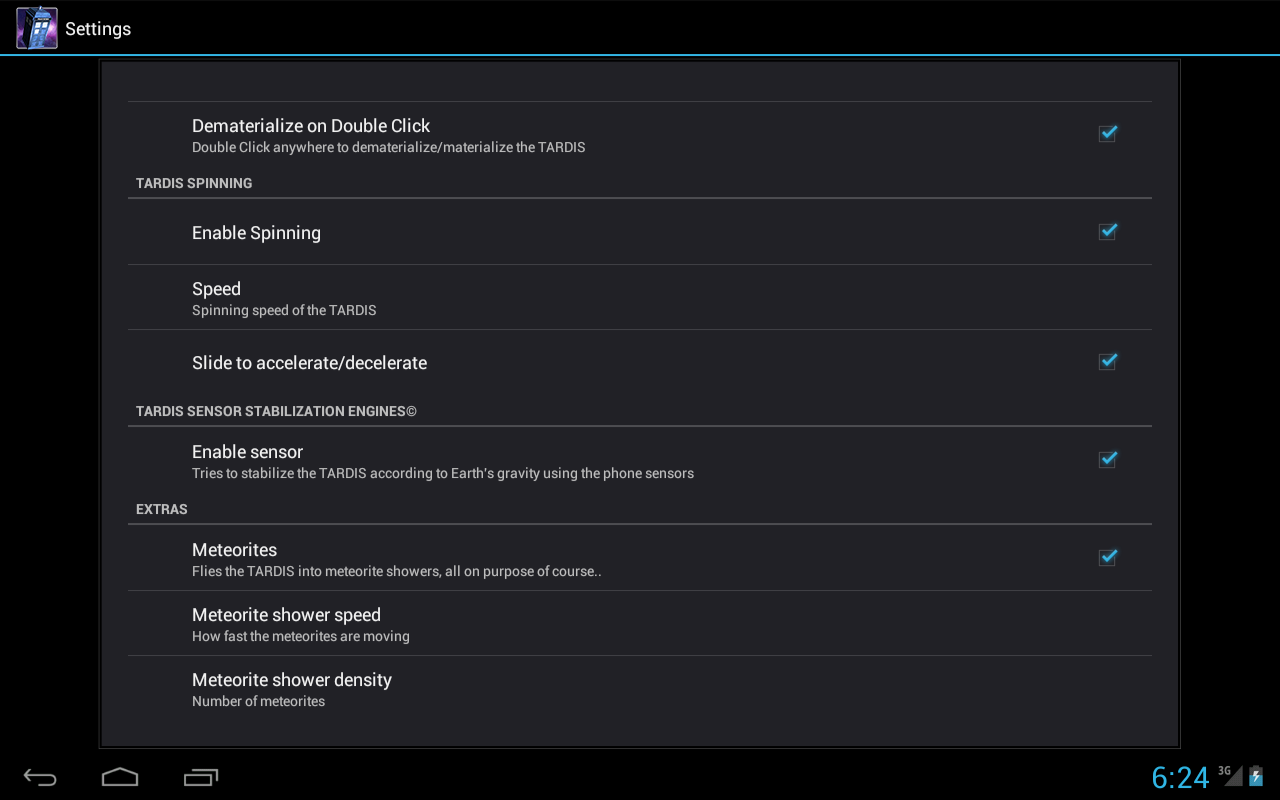Select the EXTRAS section header

click(x=162, y=509)
